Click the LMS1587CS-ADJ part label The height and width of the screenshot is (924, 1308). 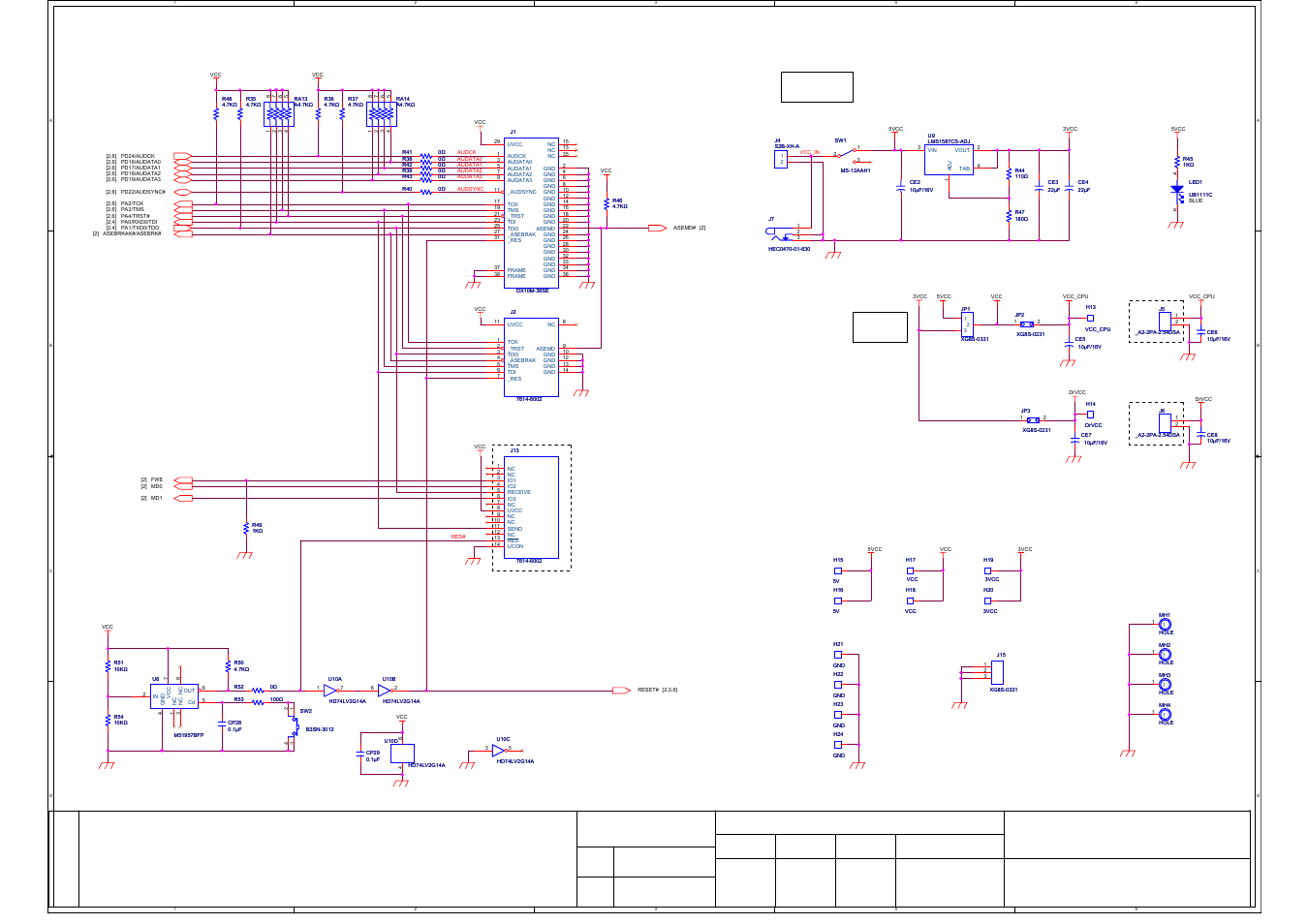coord(949,141)
